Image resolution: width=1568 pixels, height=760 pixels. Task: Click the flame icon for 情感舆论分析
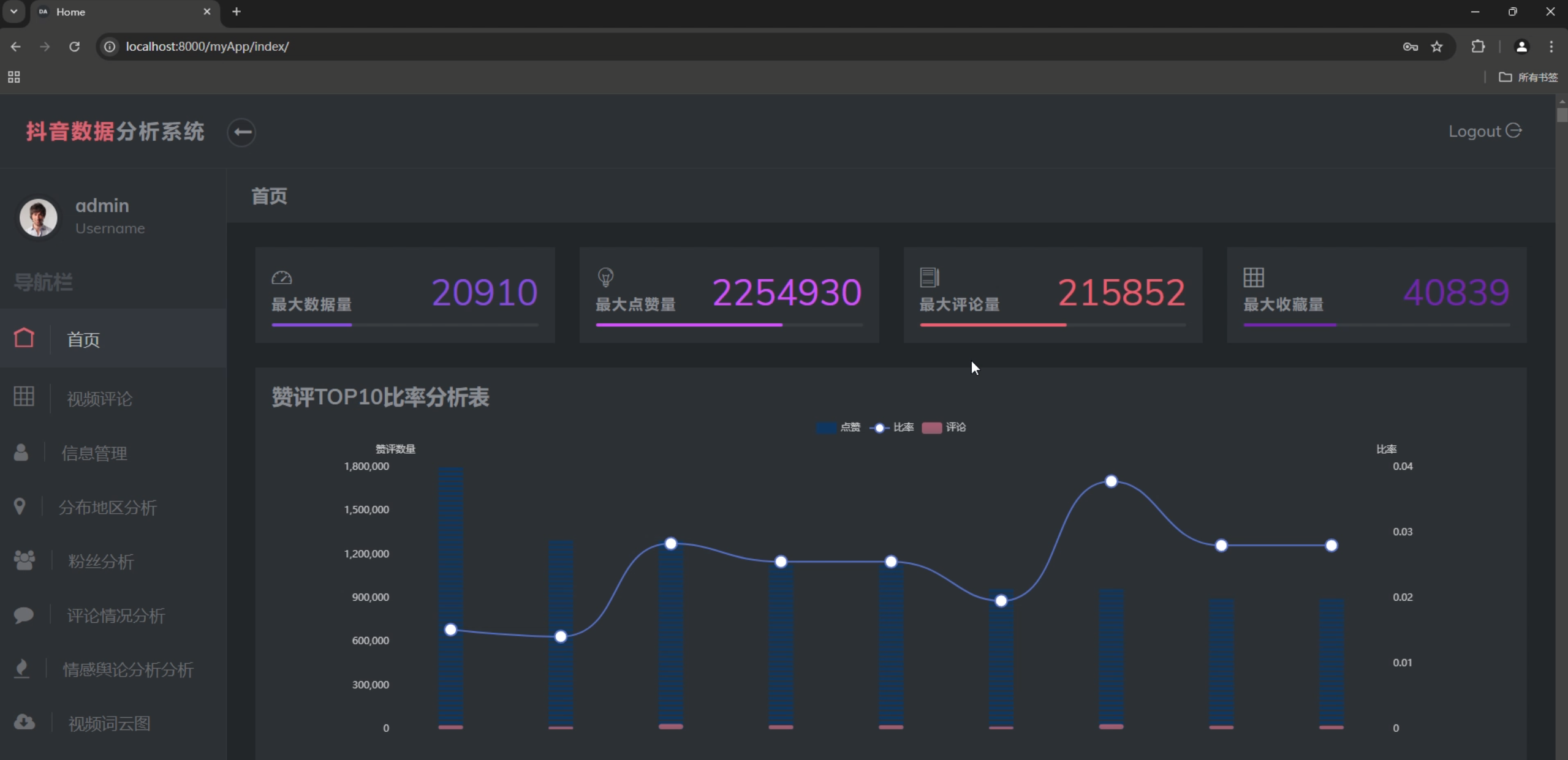click(21, 668)
